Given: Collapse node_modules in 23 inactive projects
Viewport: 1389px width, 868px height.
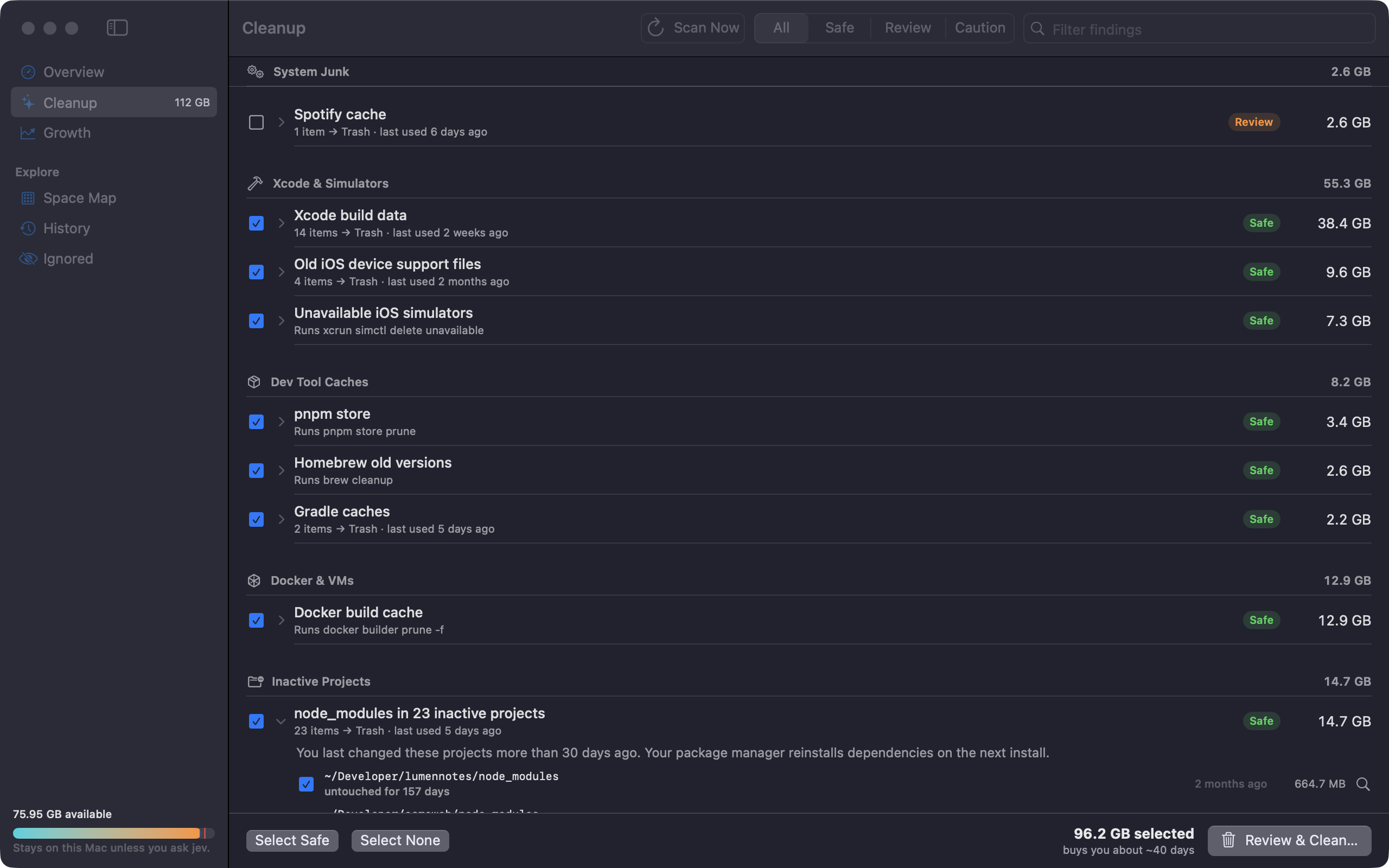Looking at the screenshot, I should 281,722.
